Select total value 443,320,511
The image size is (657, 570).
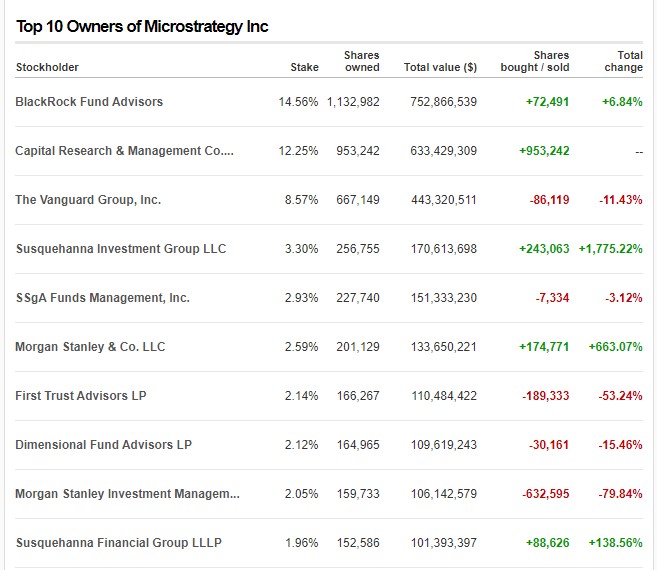(x=443, y=200)
